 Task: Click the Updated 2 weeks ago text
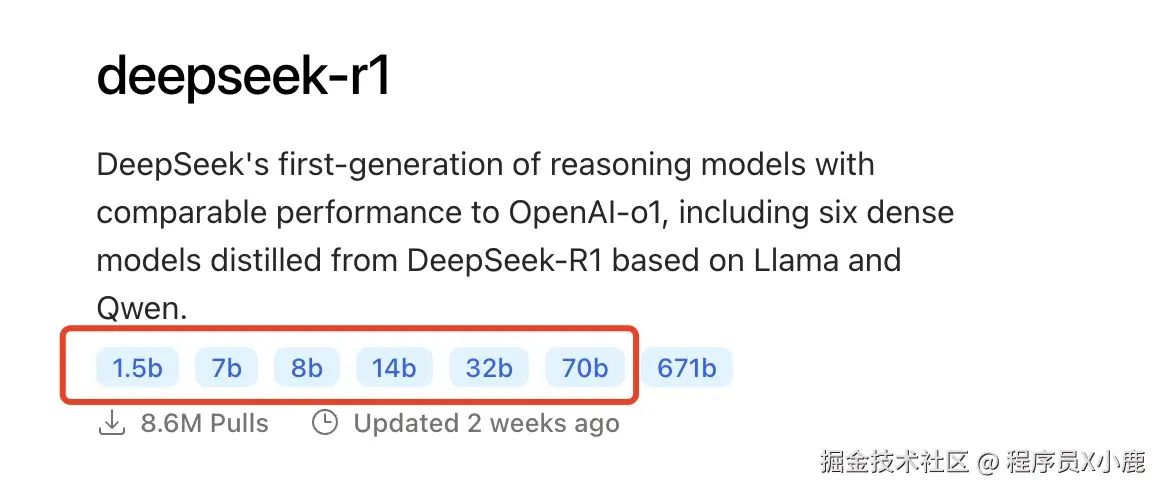tap(486, 423)
